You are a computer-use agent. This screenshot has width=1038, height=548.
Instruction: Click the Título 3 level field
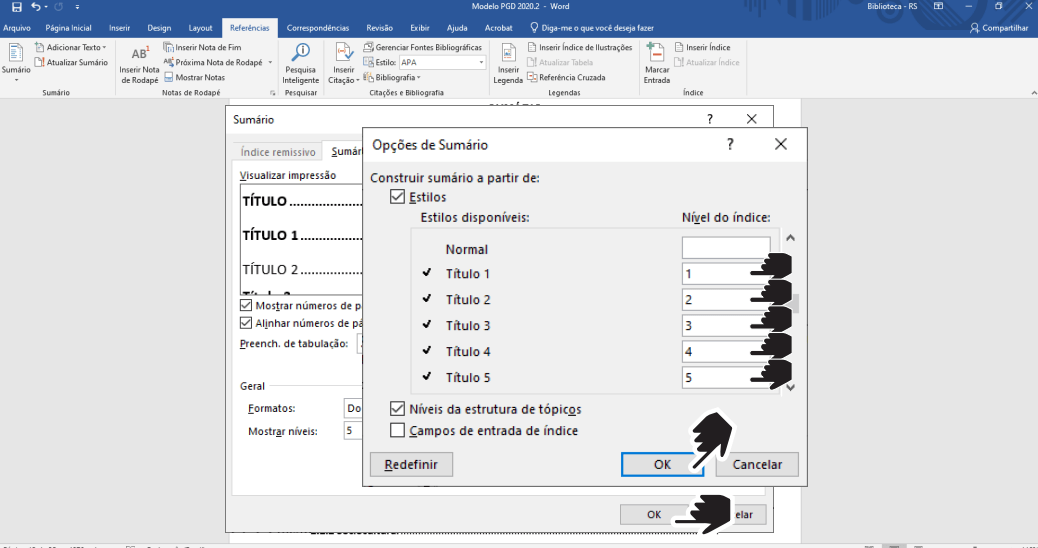pos(726,326)
